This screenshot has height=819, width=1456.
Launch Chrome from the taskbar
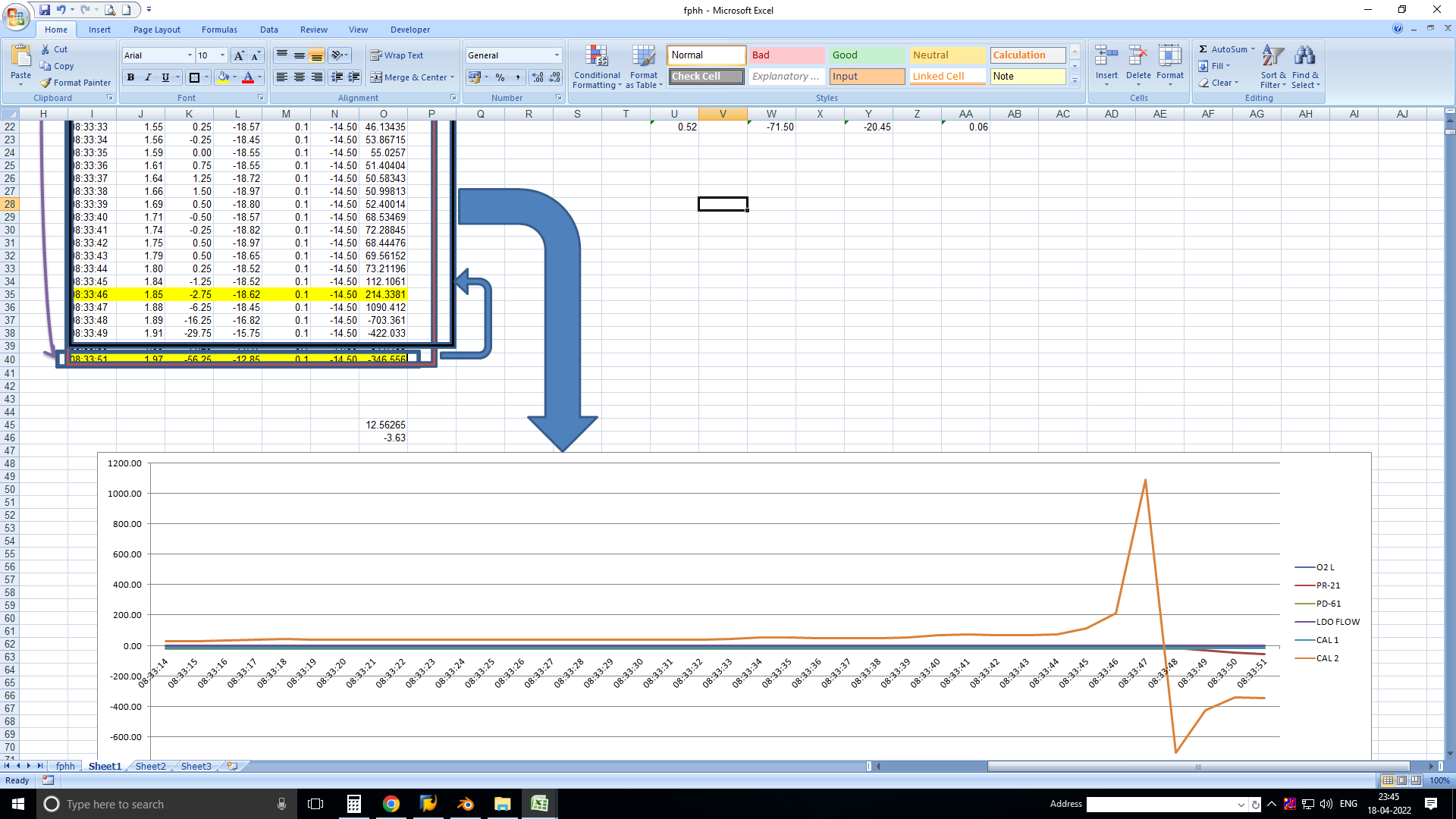[x=391, y=804]
